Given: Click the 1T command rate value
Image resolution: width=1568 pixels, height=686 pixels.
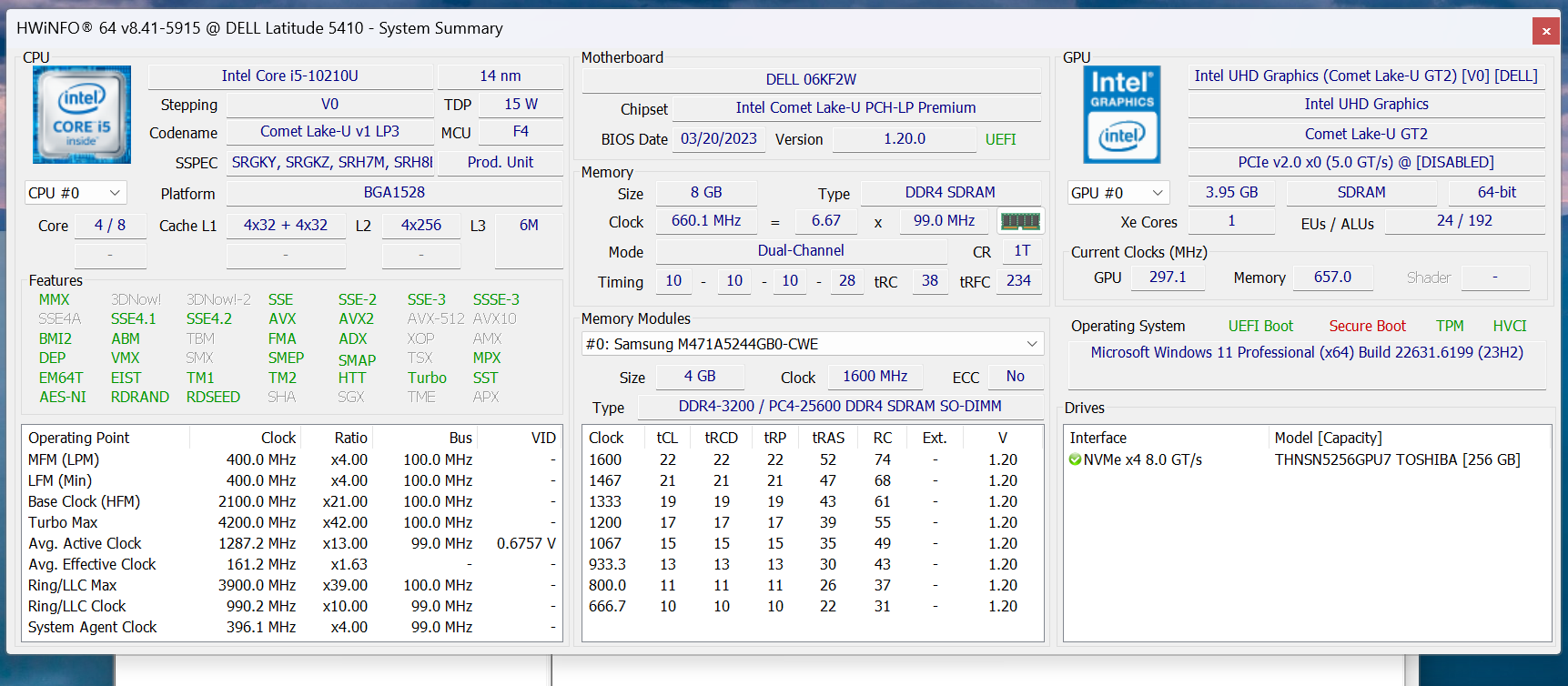Looking at the screenshot, I should coord(1022,251).
